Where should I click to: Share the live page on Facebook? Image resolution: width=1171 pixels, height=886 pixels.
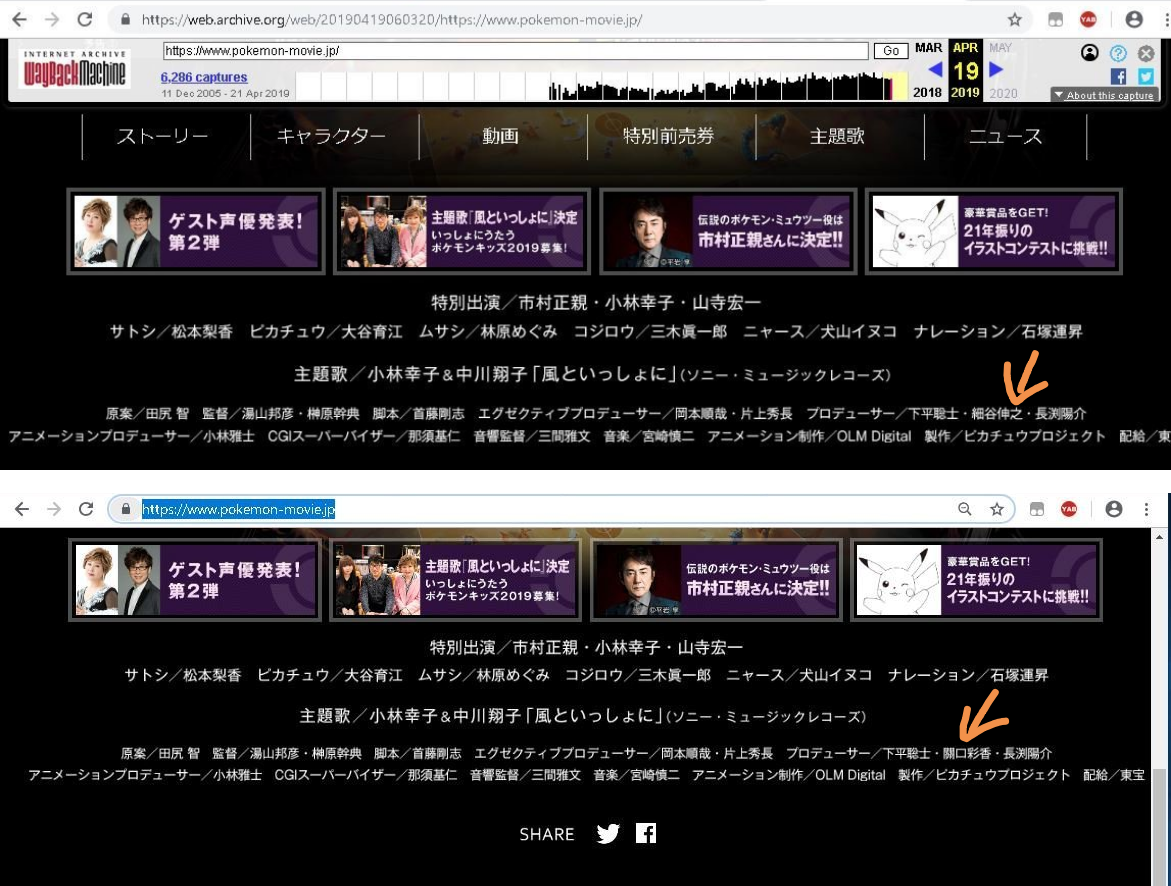646,833
